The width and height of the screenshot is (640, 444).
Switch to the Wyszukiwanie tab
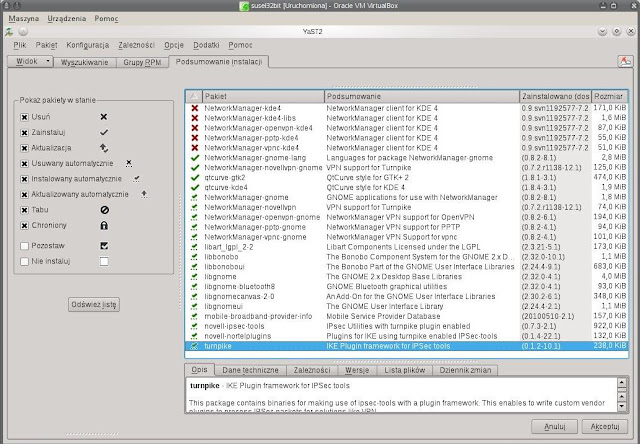(84, 62)
